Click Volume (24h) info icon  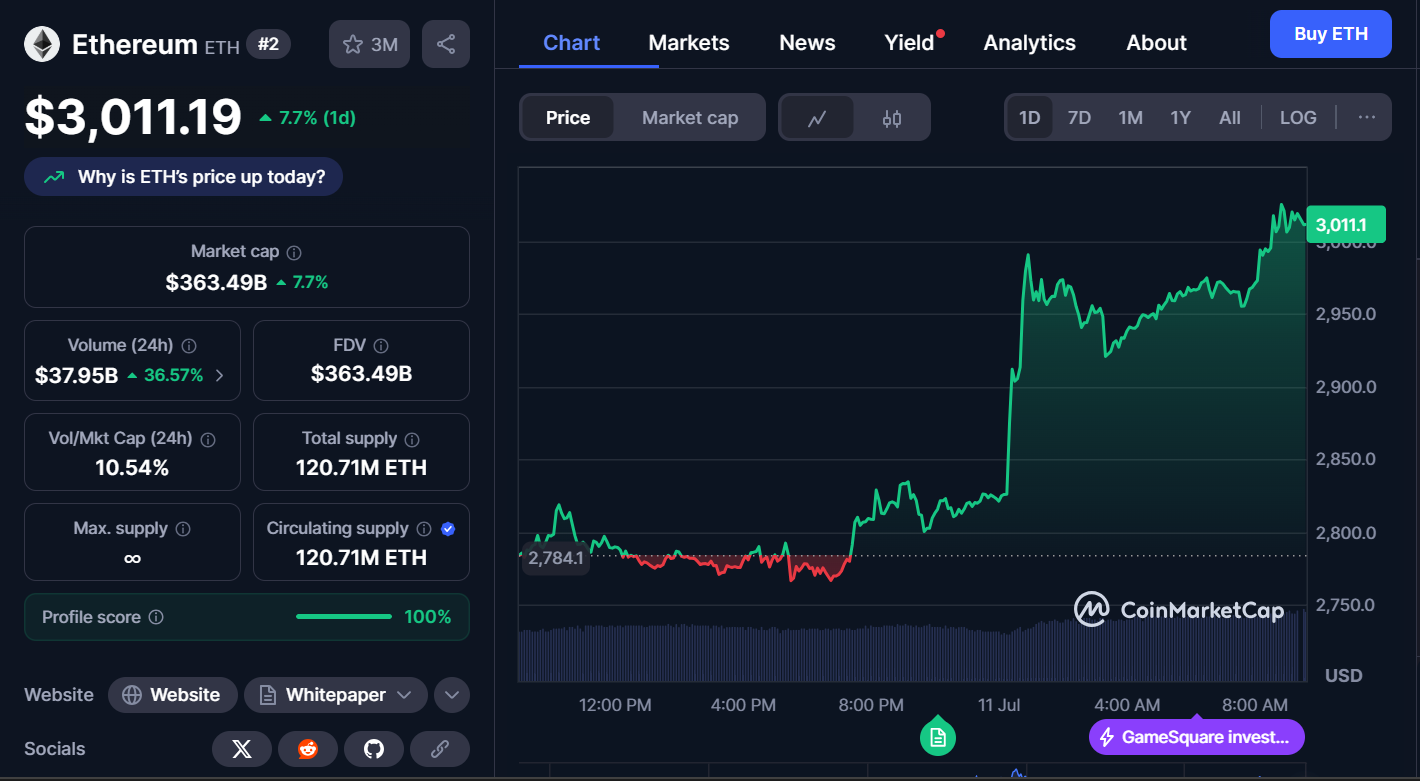click(189, 346)
